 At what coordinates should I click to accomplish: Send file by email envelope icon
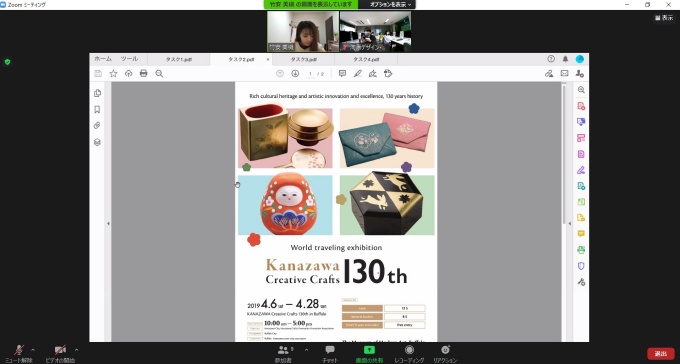click(x=564, y=74)
